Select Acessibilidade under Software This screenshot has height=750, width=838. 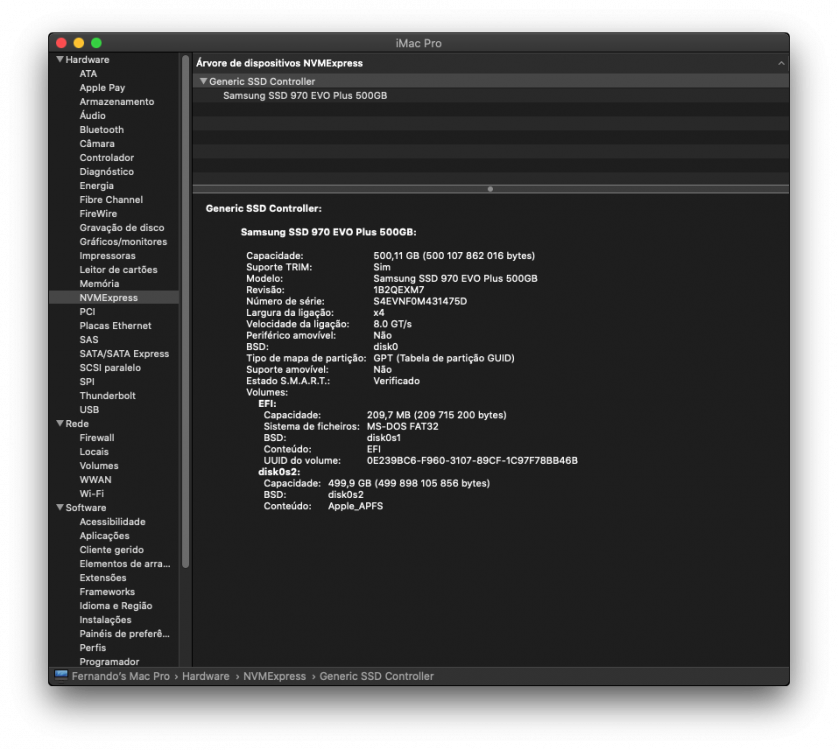(112, 522)
